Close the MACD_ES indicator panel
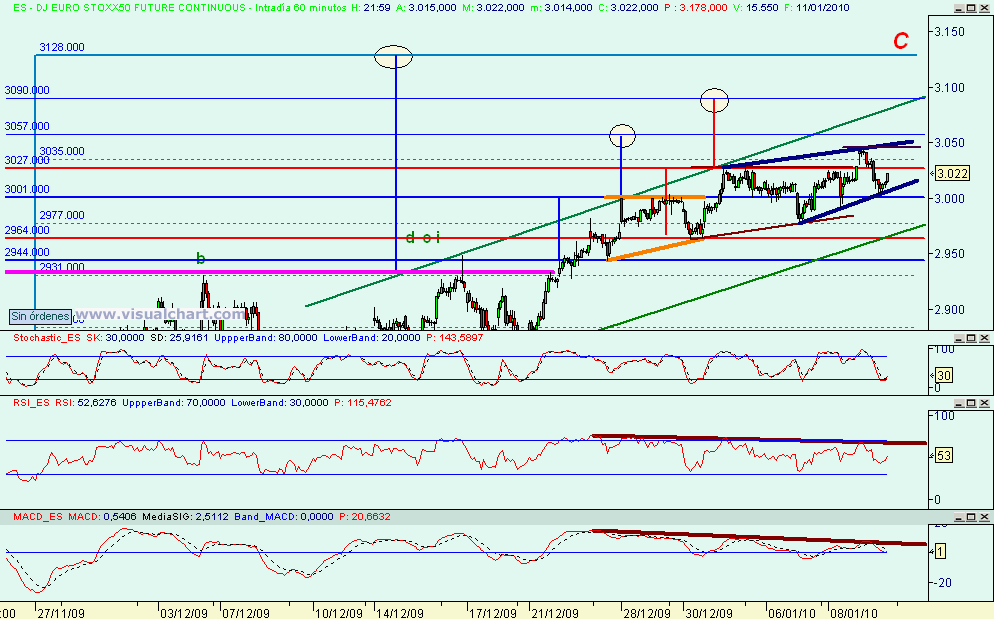Viewport: 994px width, 619px height. click(983, 517)
